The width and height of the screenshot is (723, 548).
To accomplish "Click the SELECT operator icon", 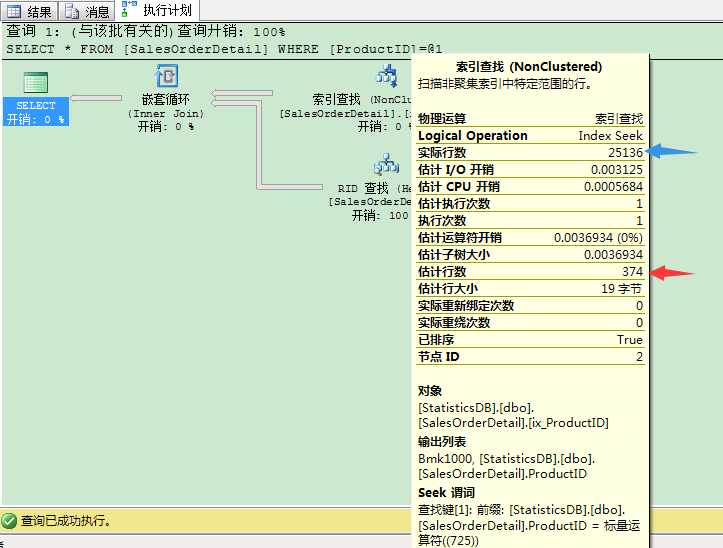I will [x=36, y=83].
